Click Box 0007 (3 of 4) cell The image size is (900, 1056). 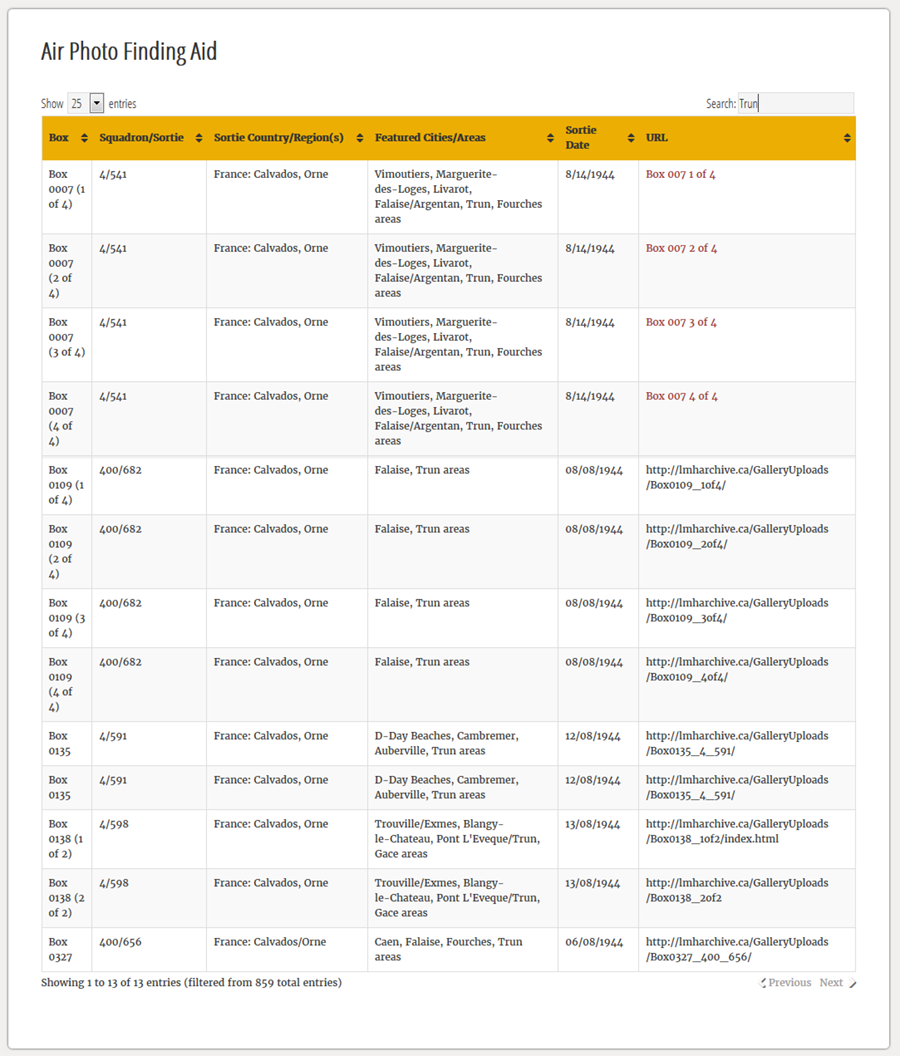coord(67,345)
